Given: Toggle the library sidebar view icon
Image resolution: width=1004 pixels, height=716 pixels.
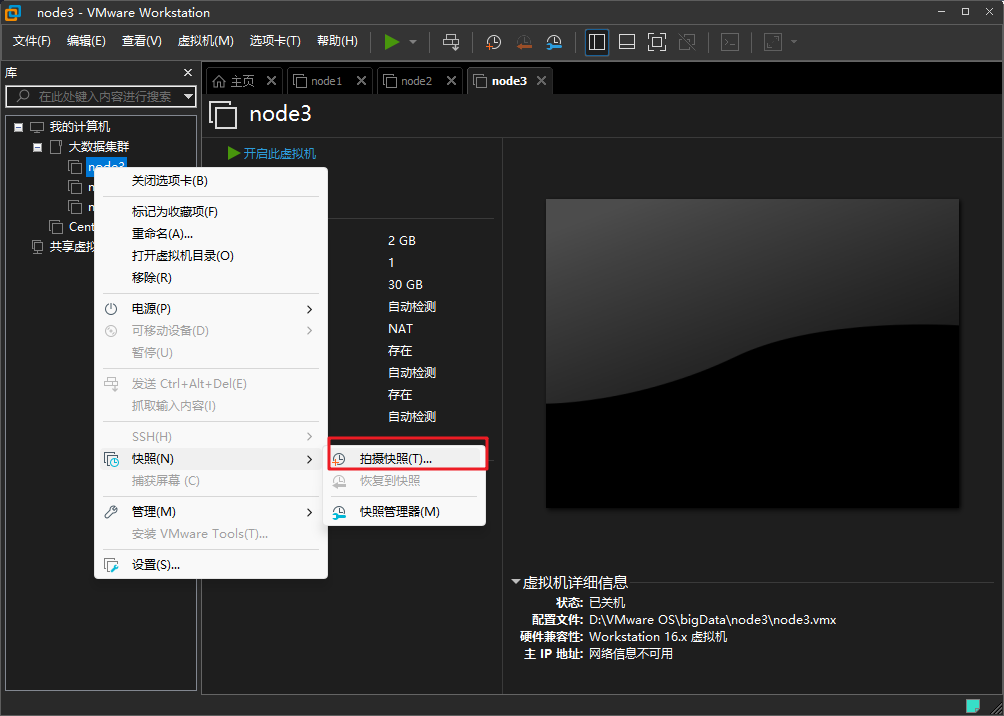Looking at the screenshot, I should point(597,42).
